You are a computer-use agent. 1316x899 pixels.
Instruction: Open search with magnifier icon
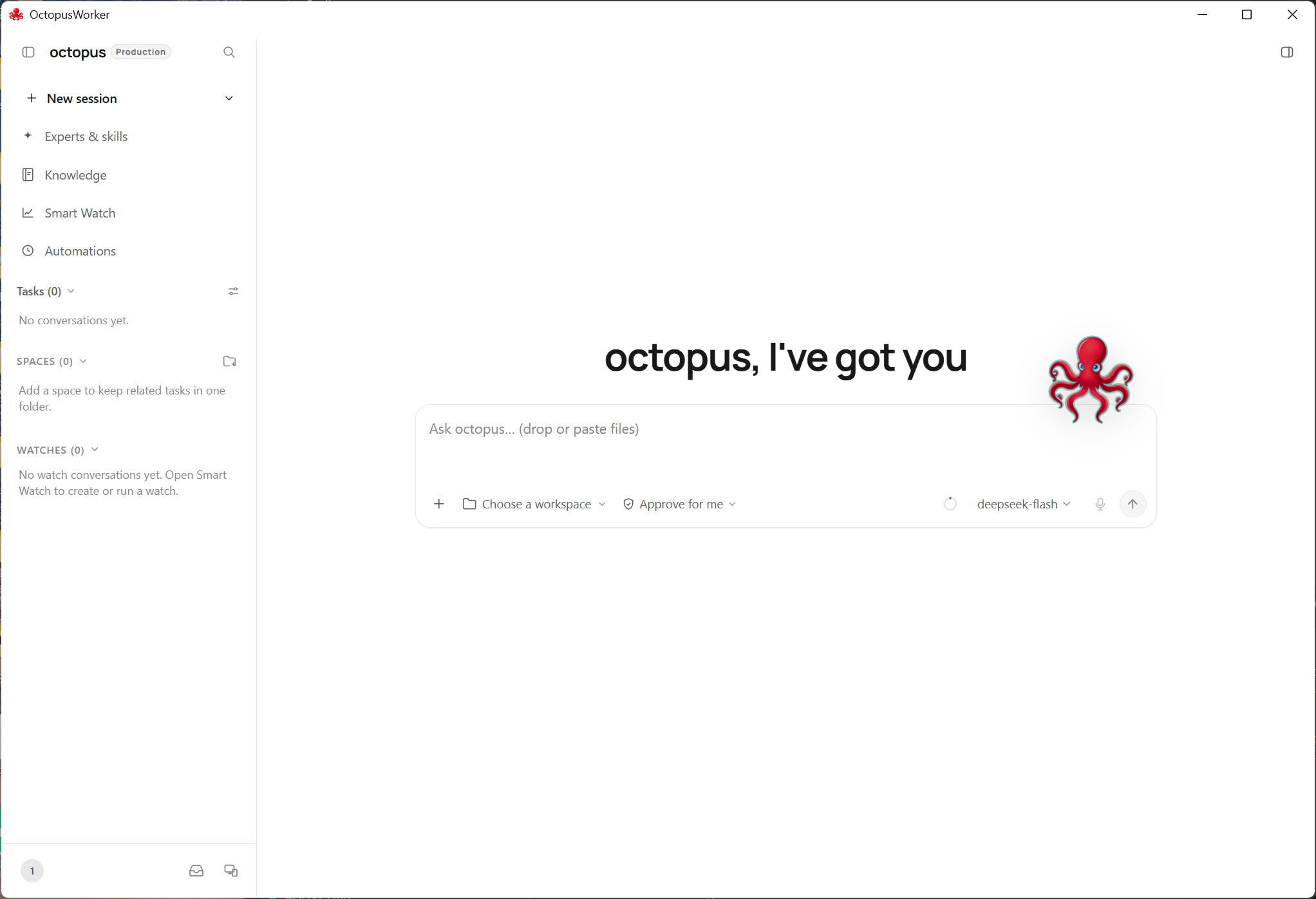(x=229, y=52)
